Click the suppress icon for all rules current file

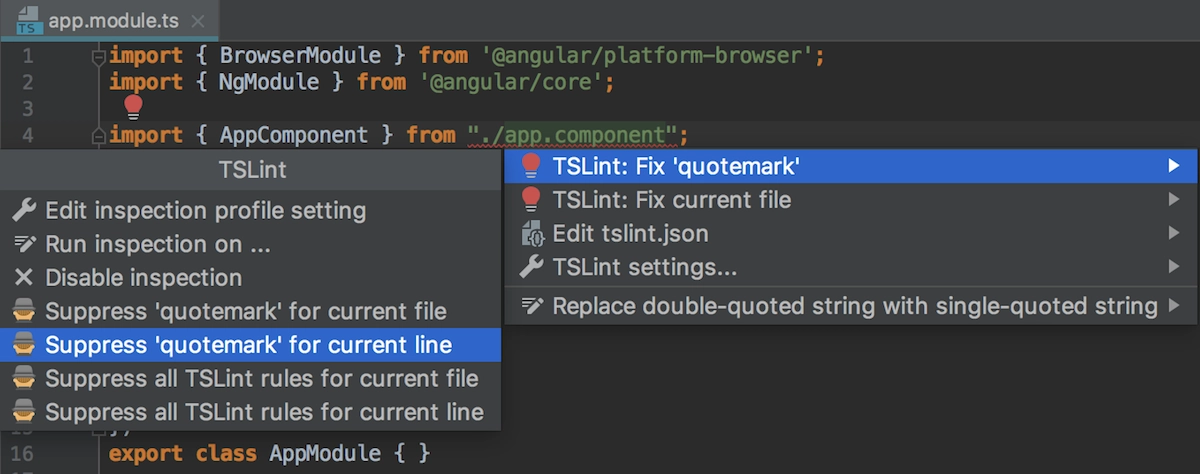pyautogui.click(x=25, y=379)
